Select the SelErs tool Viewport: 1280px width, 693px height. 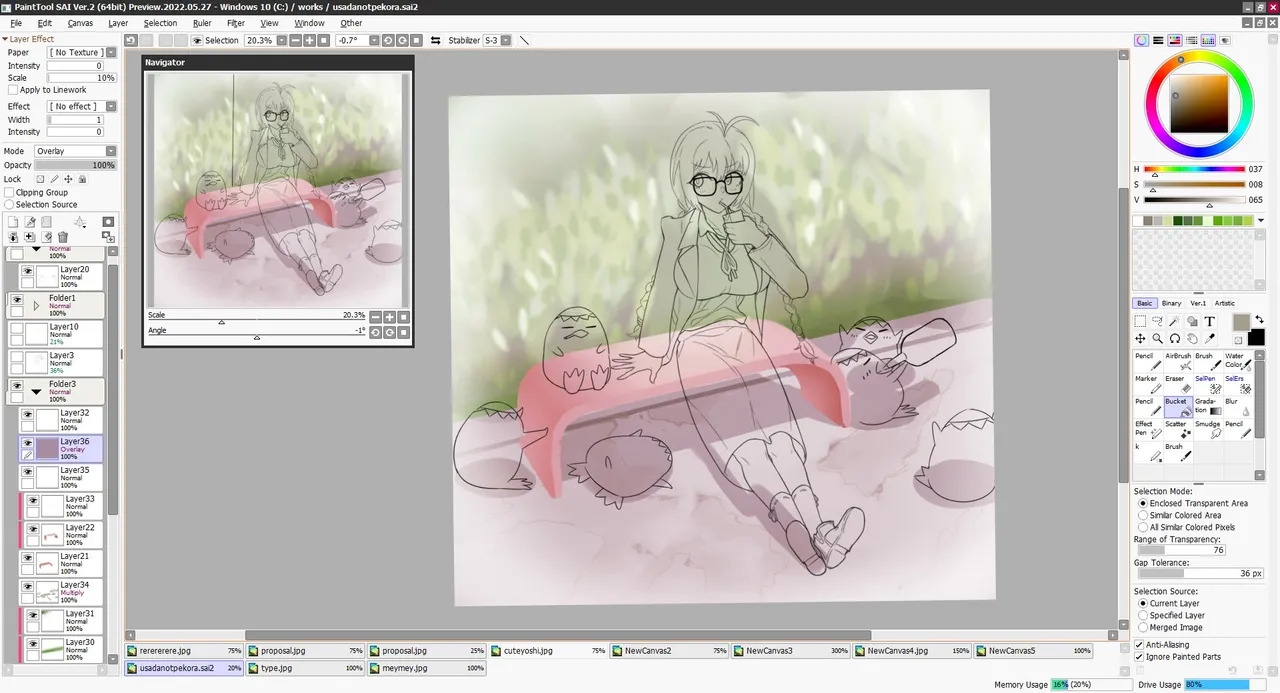click(1237, 384)
